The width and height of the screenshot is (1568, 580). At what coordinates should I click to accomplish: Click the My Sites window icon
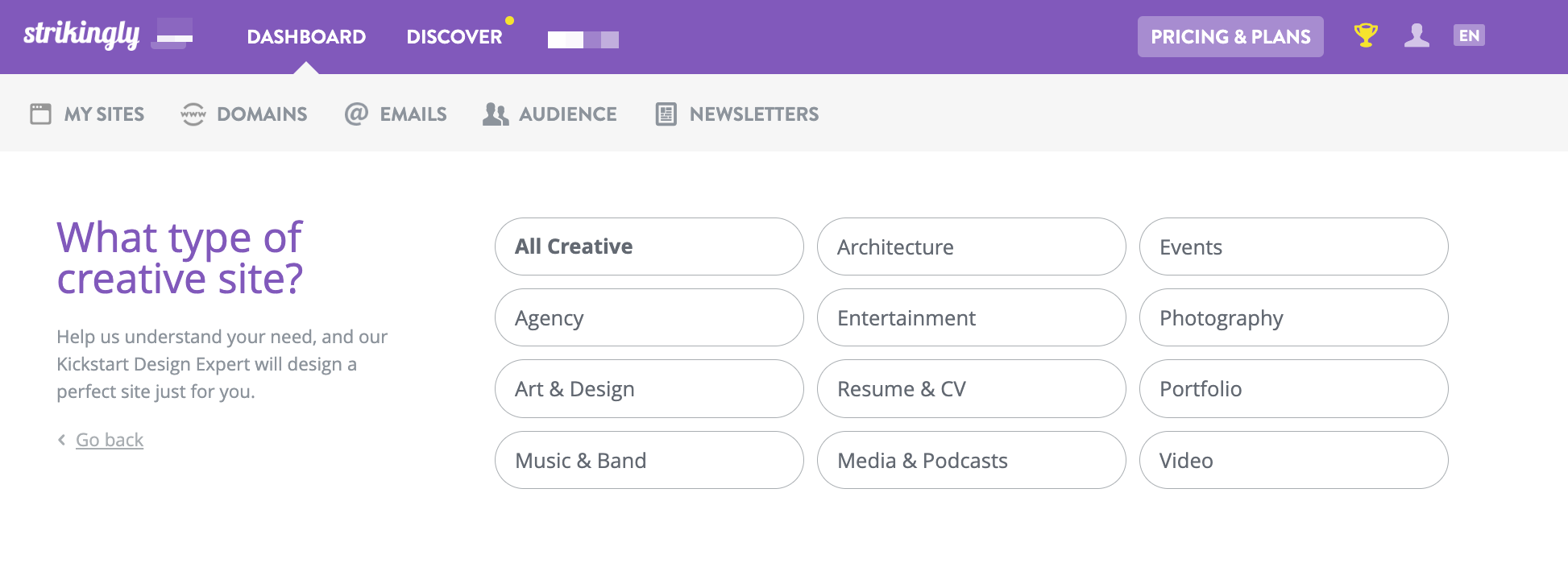click(x=40, y=114)
